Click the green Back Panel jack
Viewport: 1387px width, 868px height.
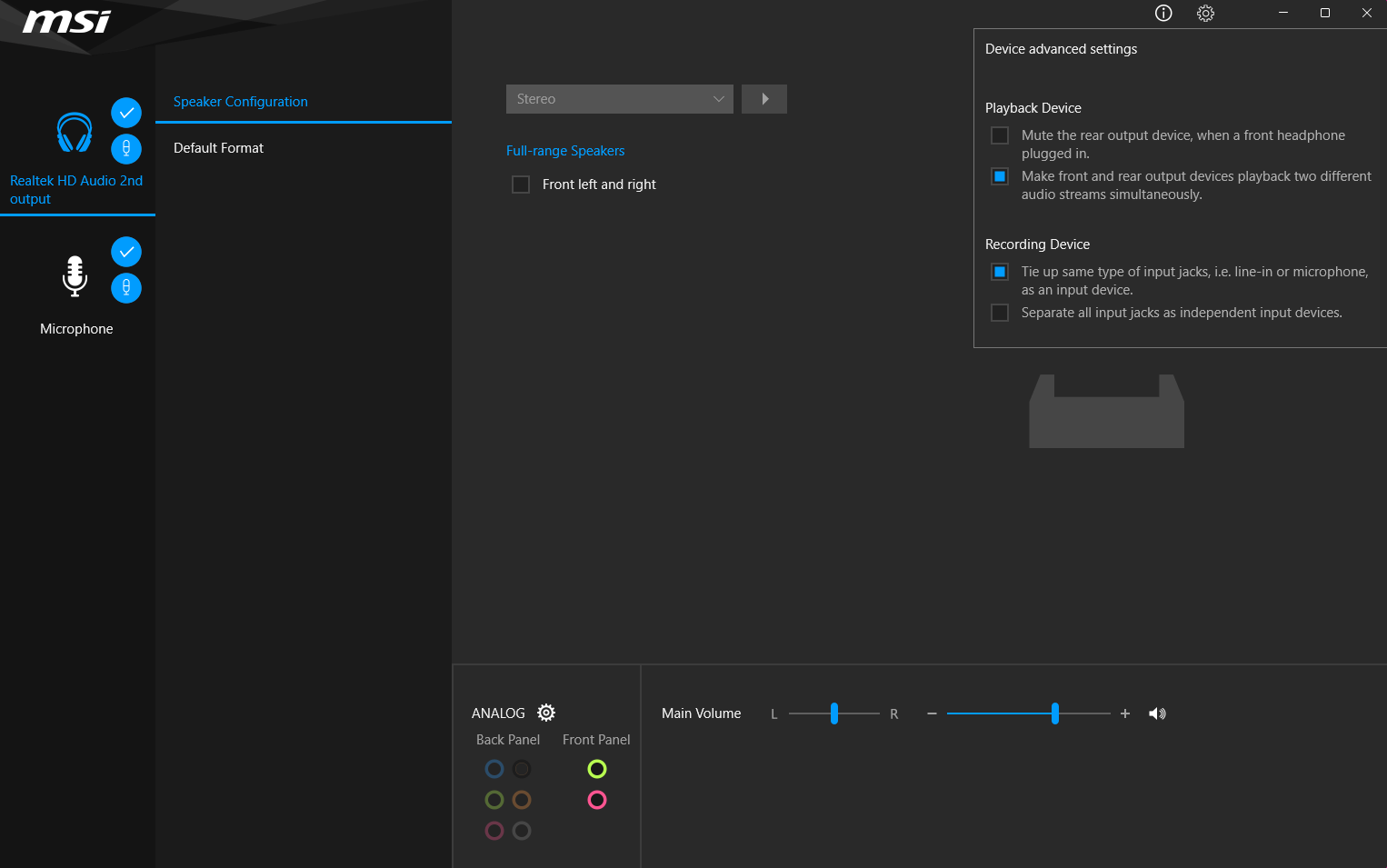pos(494,800)
